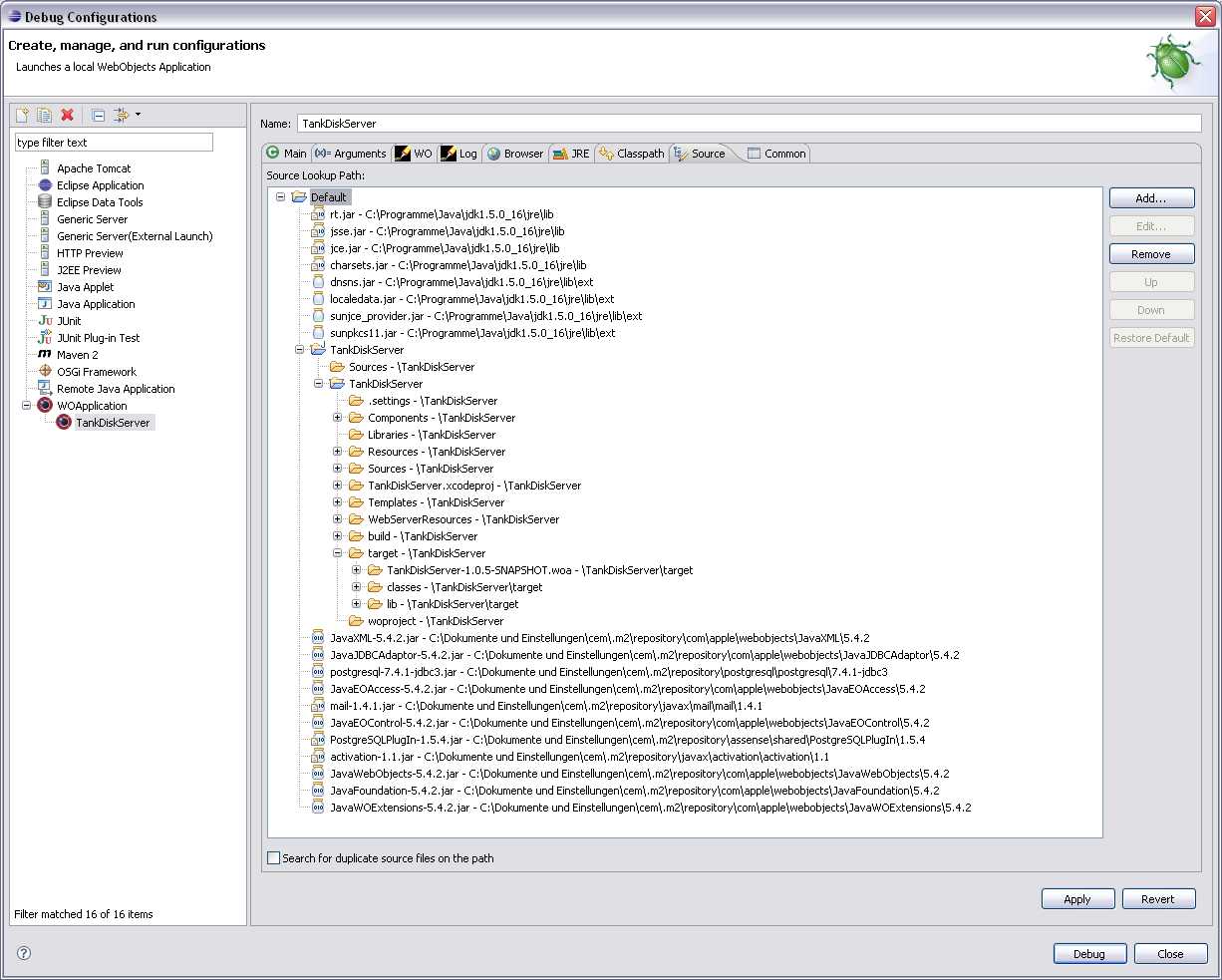Switch to the JRE tab
The image size is (1222, 980).
coord(571,154)
